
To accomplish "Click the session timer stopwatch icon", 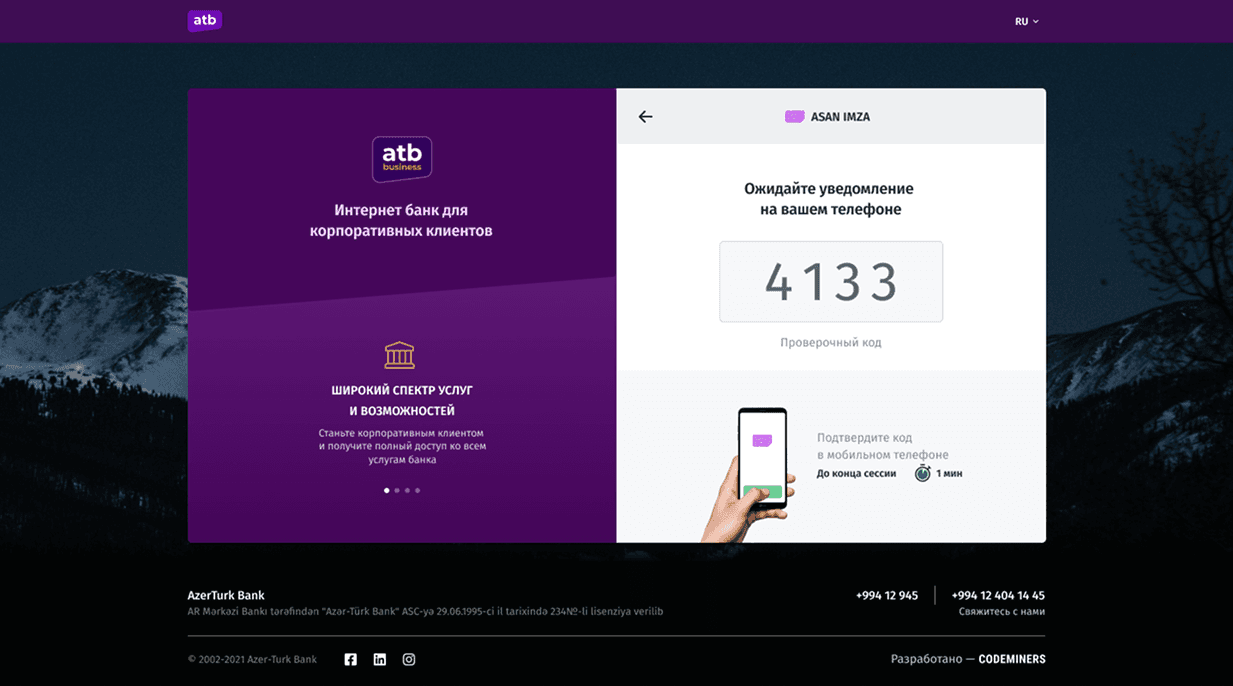I will pyautogui.click(x=922, y=473).
